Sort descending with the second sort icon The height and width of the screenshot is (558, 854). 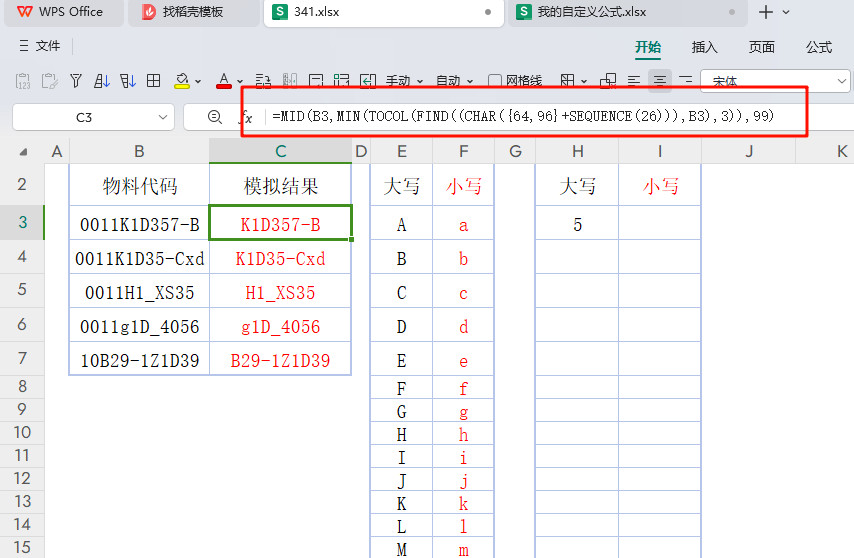(x=128, y=82)
